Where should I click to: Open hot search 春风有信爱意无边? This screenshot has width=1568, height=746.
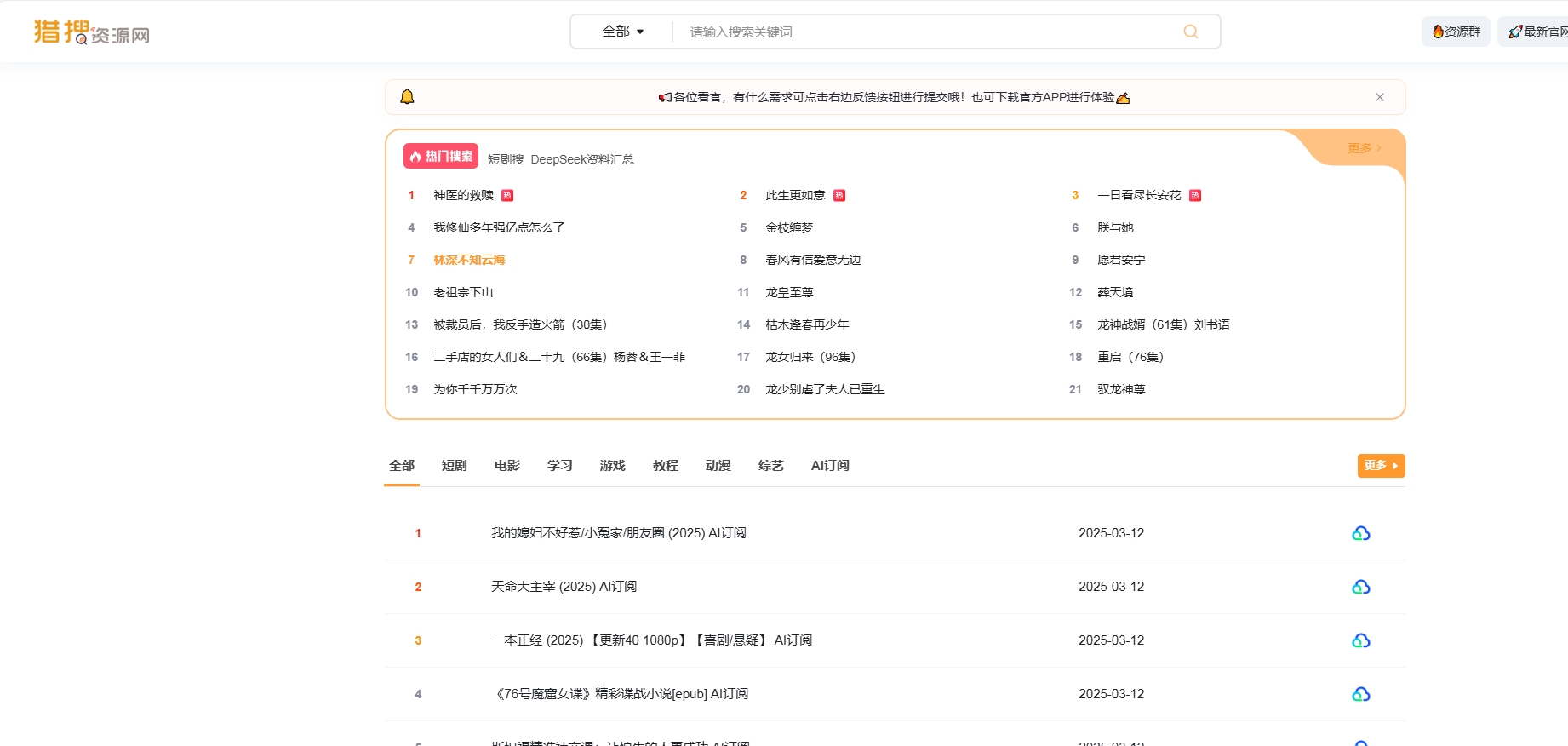pyautogui.click(x=813, y=260)
